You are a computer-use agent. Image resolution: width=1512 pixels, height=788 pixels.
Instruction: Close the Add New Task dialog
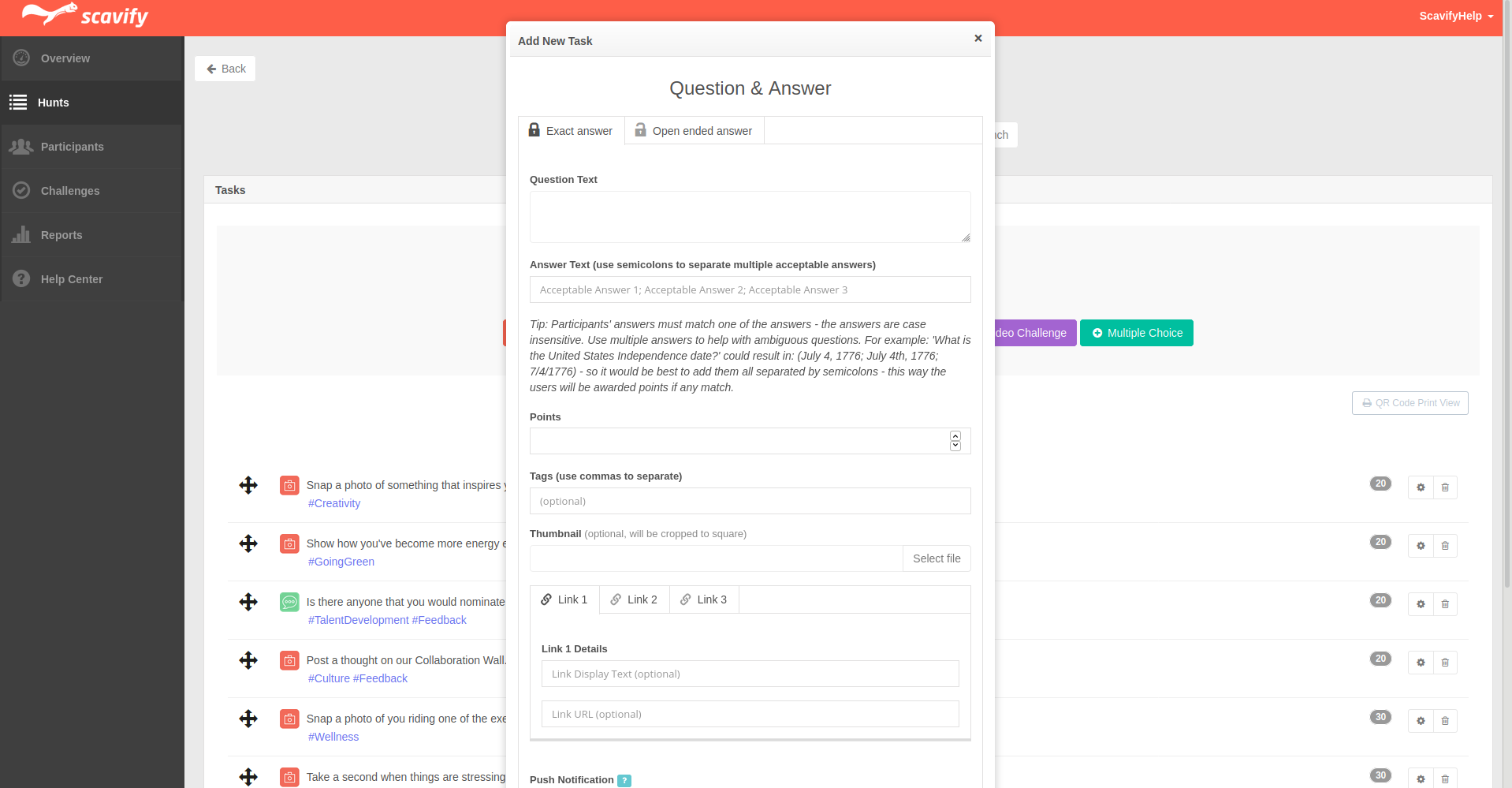click(x=978, y=39)
